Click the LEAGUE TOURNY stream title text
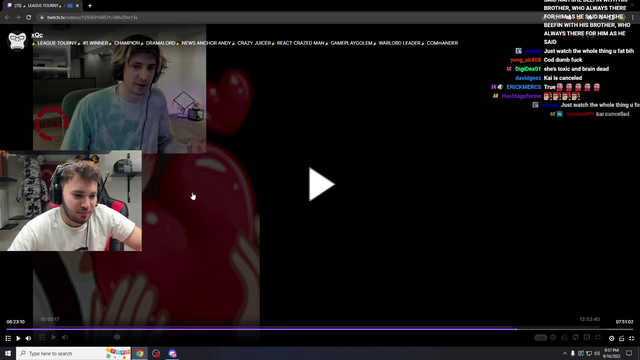Viewport: 640px width, 360px height. [245, 43]
